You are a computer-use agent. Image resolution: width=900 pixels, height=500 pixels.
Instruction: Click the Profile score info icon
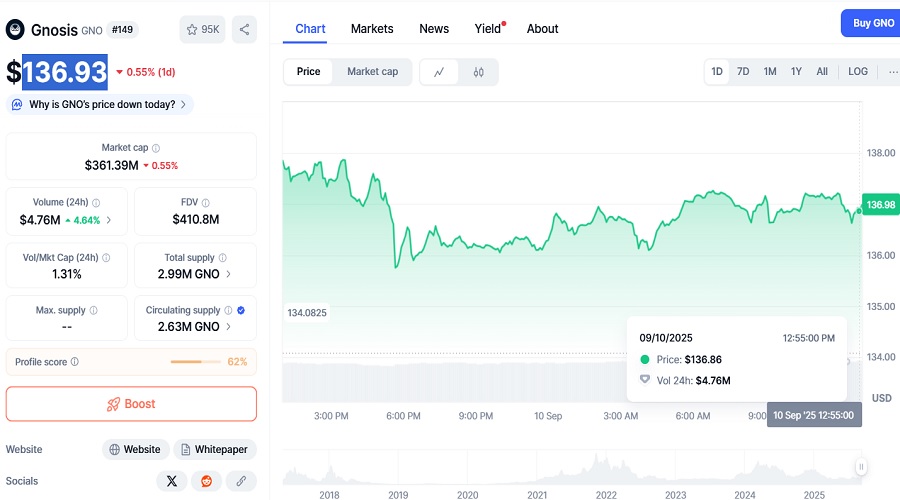pyautogui.click(x=75, y=362)
